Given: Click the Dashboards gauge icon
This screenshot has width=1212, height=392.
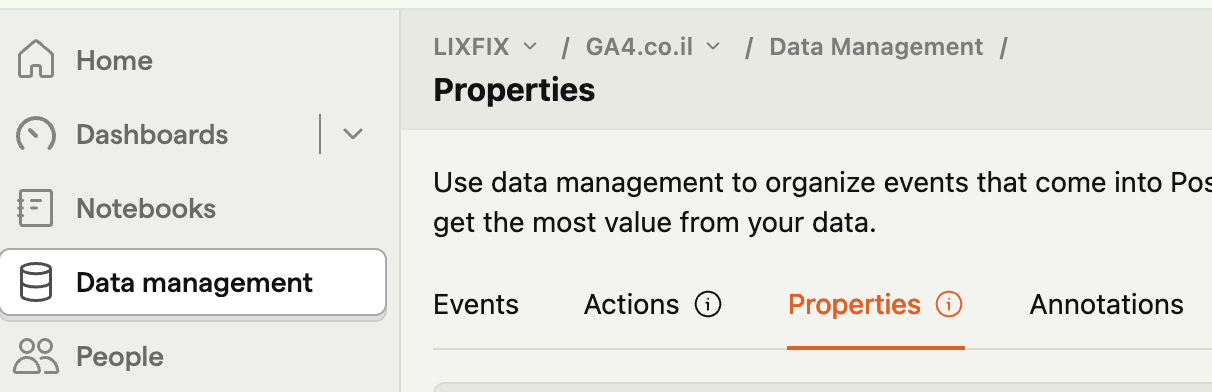Looking at the screenshot, I should point(36,134).
